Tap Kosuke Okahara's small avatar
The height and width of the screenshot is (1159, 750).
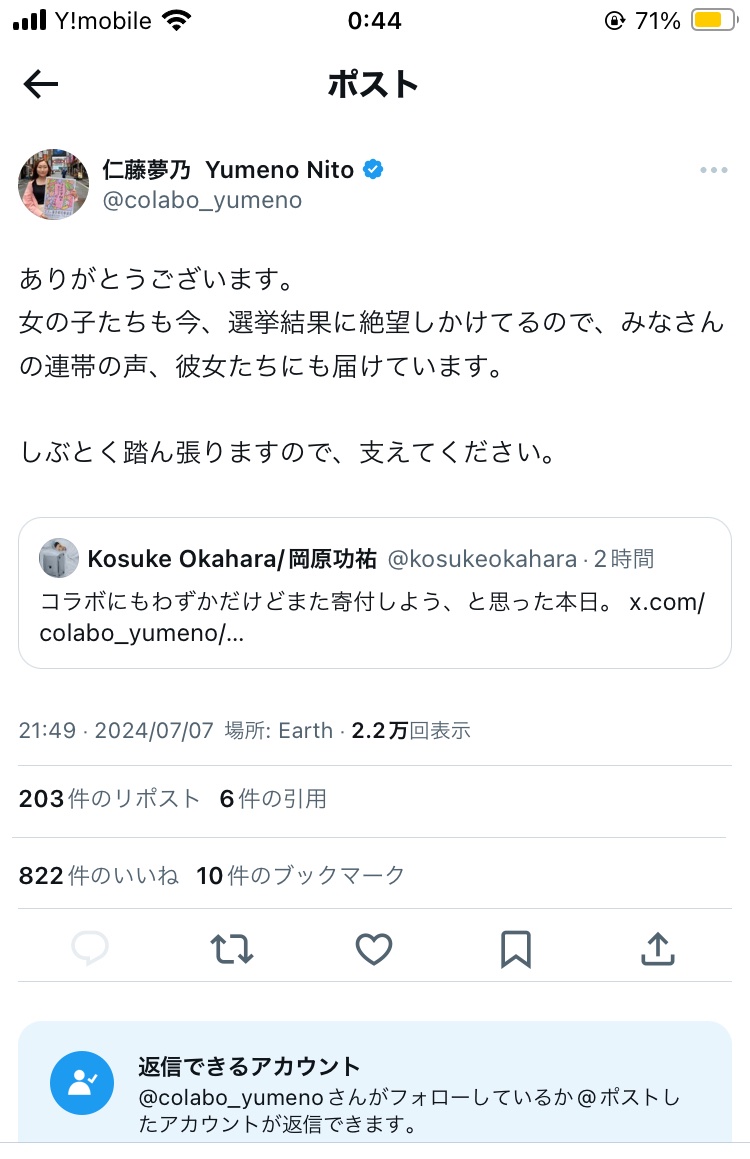tap(58, 557)
